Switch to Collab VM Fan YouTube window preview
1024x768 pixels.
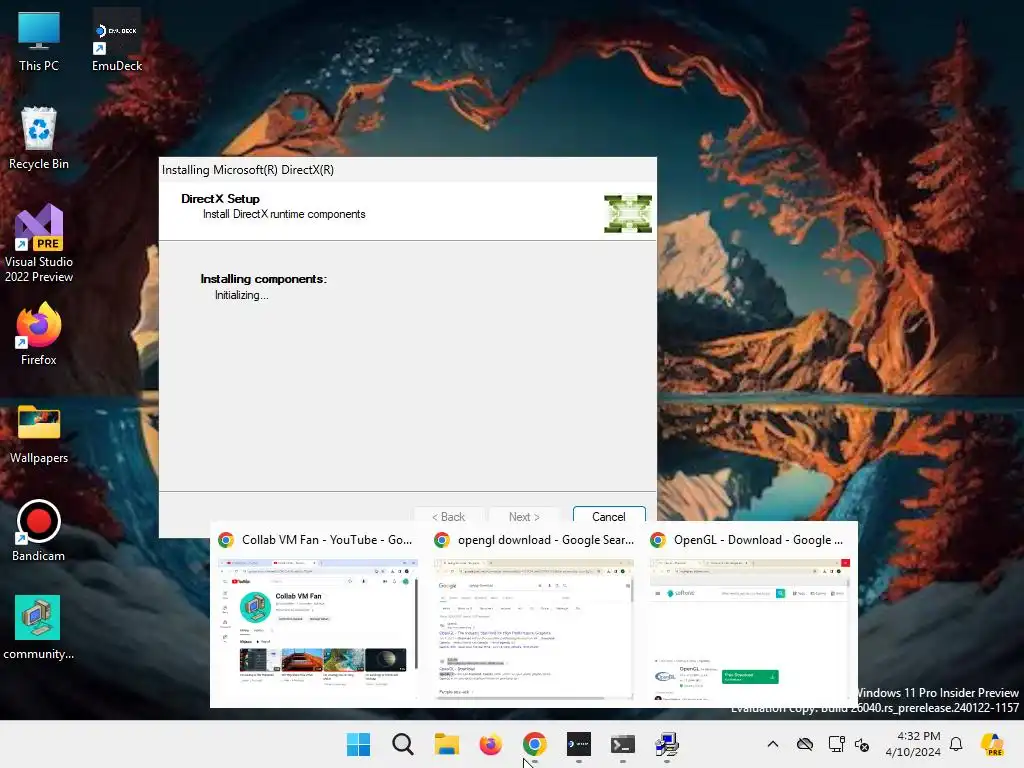pyautogui.click(x=317, y=616)
